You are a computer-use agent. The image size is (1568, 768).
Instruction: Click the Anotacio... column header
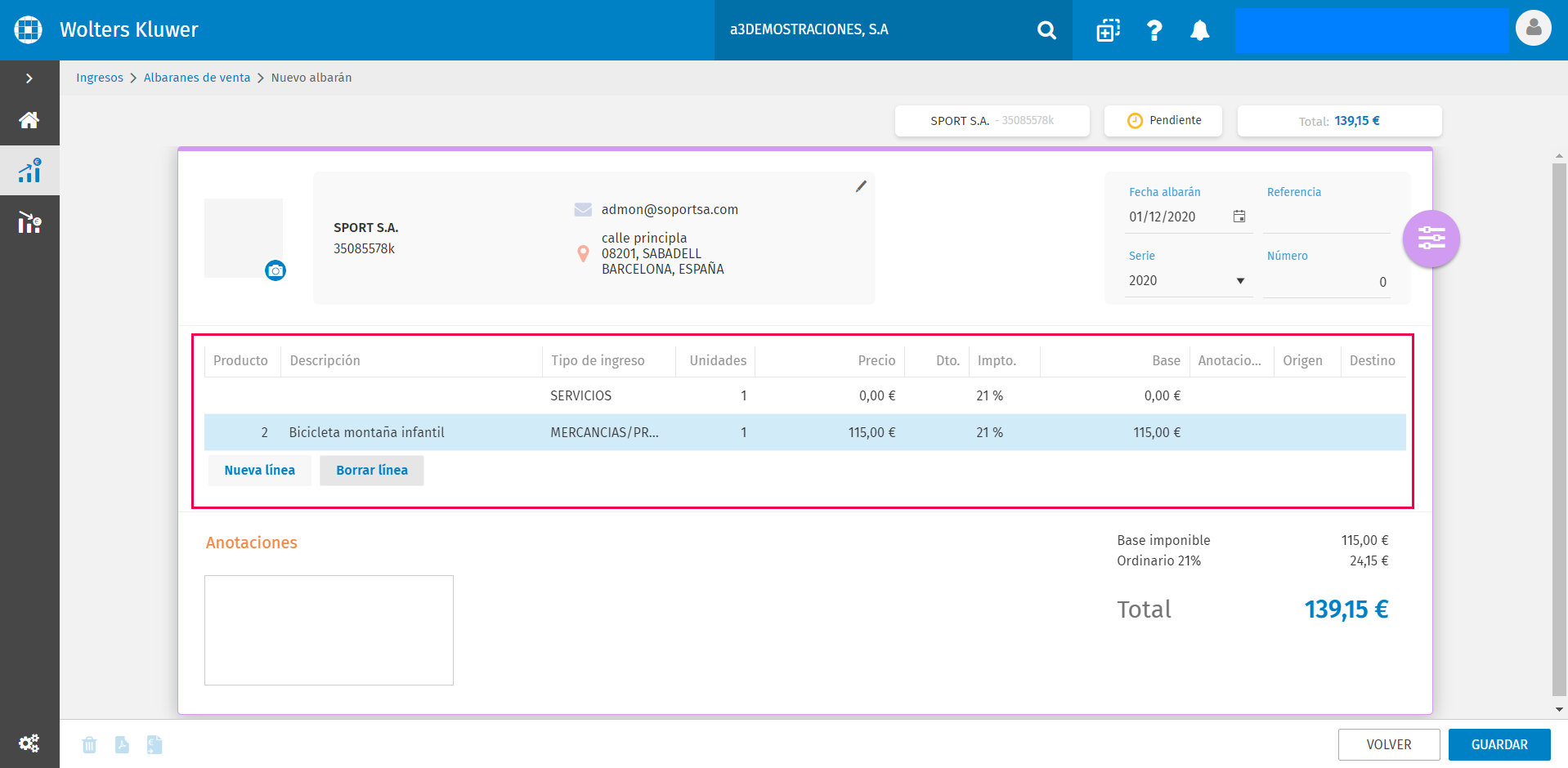click(x=1231, y=360)
